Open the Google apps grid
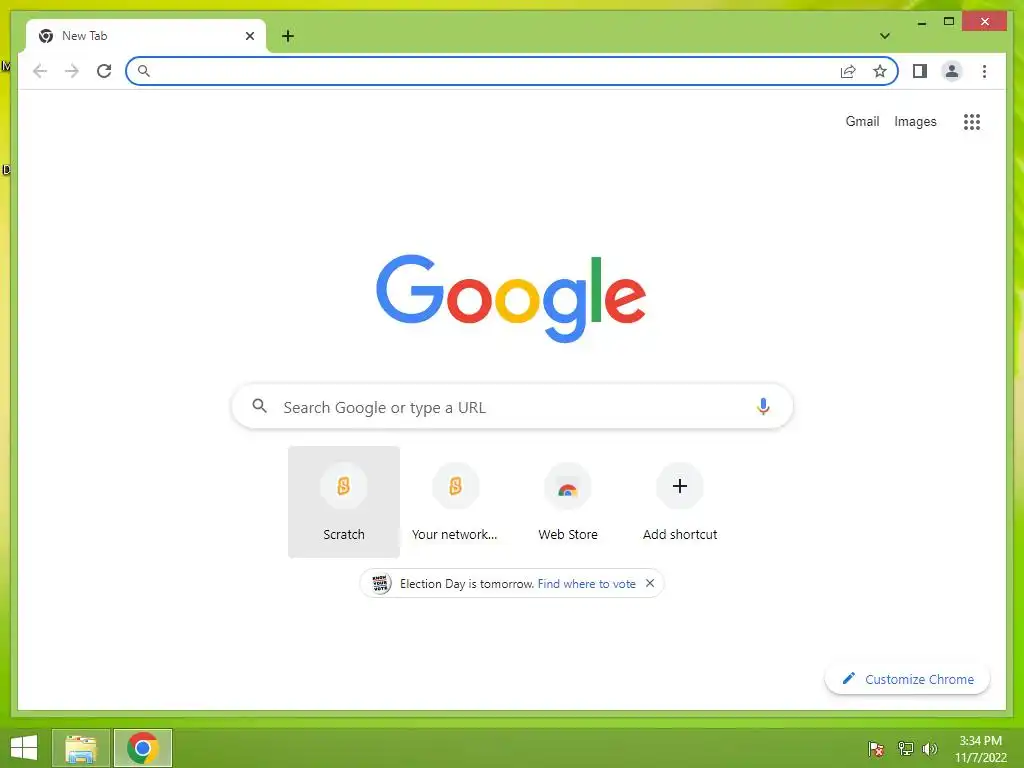The image size is (1024, 768). 972,121
